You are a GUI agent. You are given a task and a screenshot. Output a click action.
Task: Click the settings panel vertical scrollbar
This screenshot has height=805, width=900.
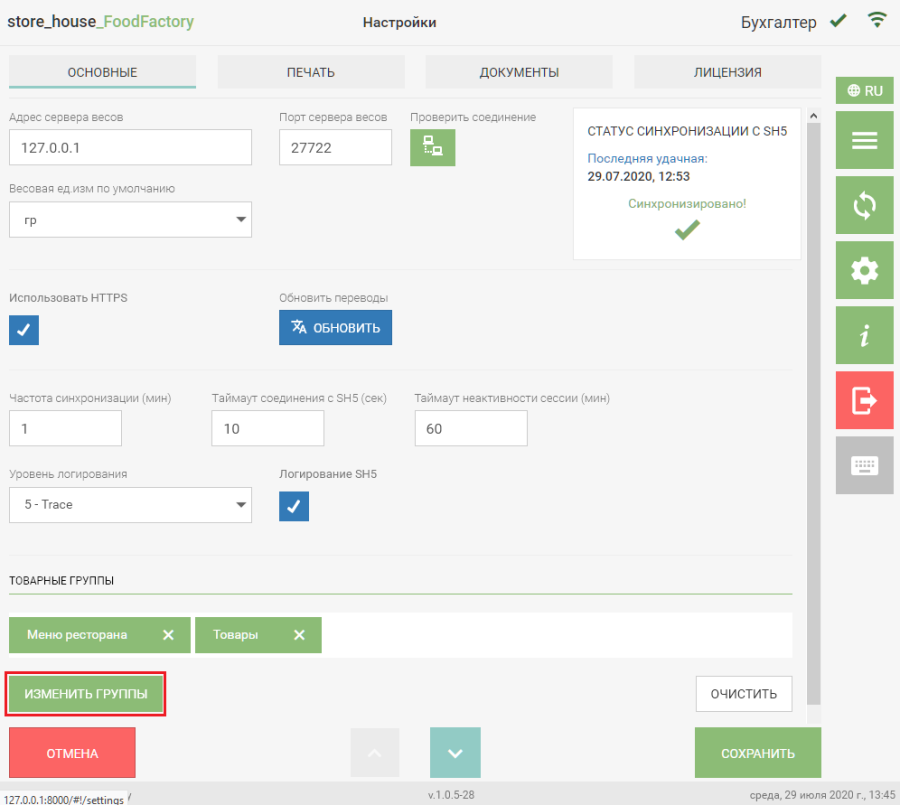(812, 400)
